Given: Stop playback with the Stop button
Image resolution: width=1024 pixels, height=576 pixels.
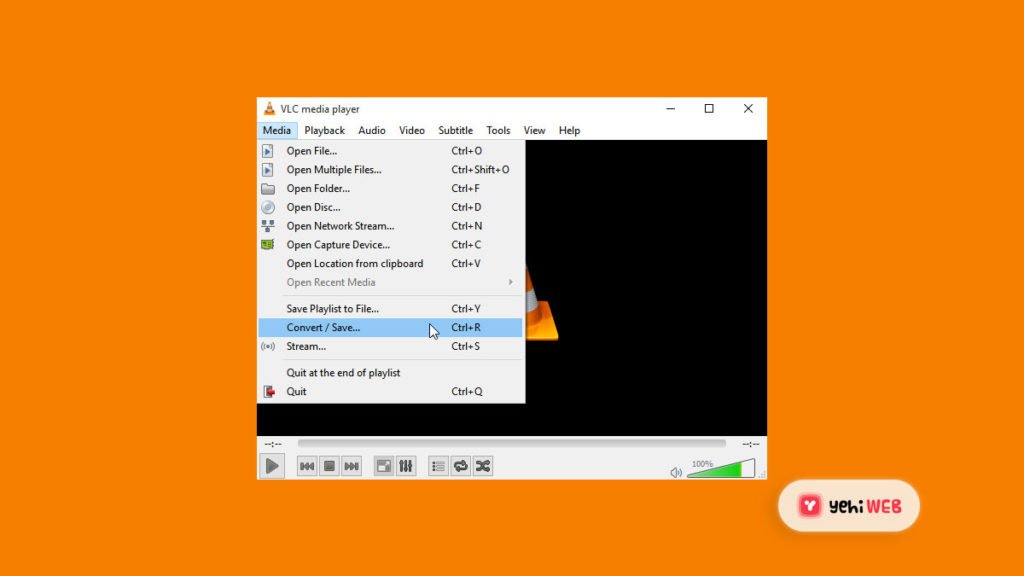Looking at the screenshot, I should [329, 466].
